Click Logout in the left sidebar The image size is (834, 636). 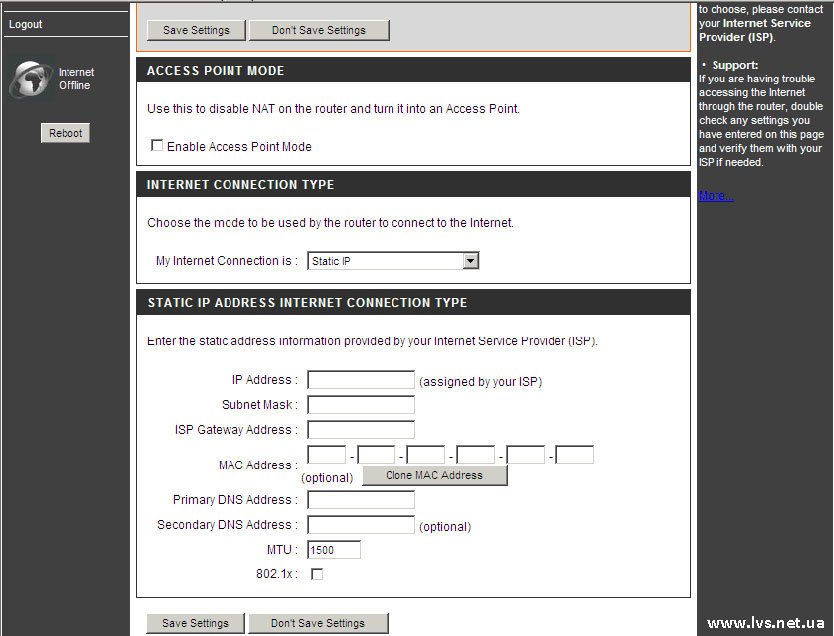click(26, 24)
